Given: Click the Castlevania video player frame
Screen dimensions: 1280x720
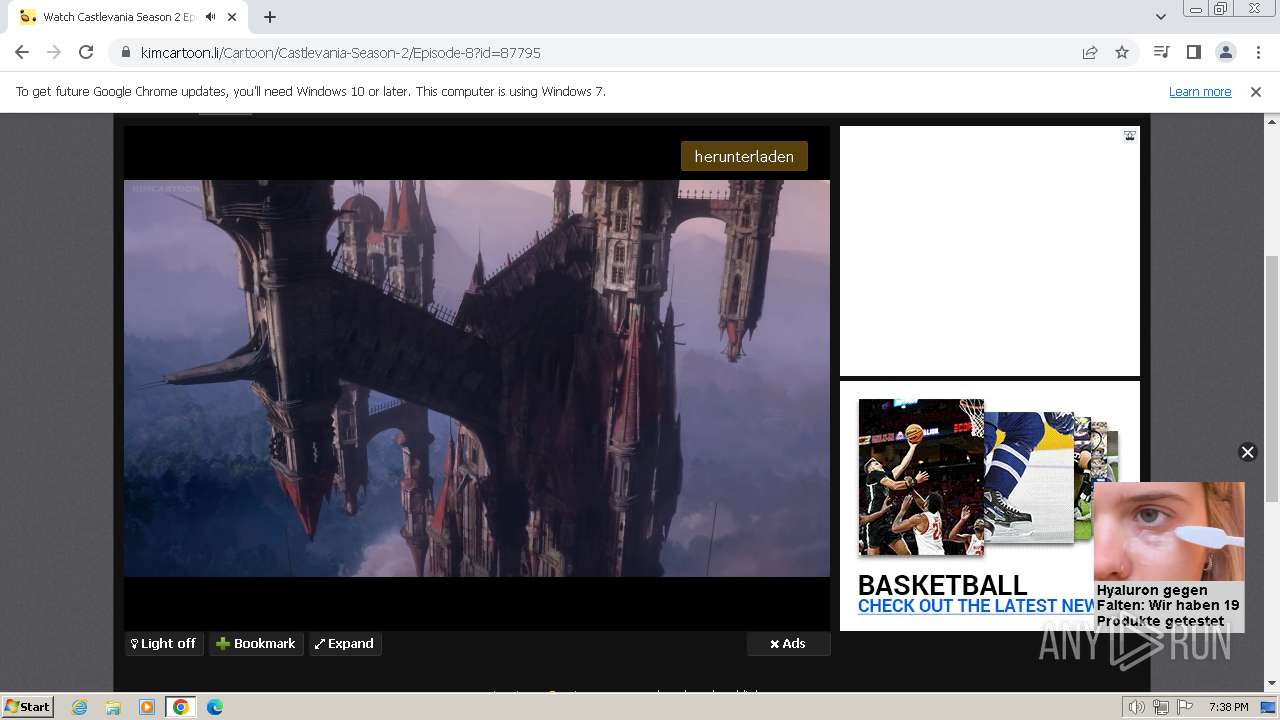Looking at the screenshot, I should (477, 378).
